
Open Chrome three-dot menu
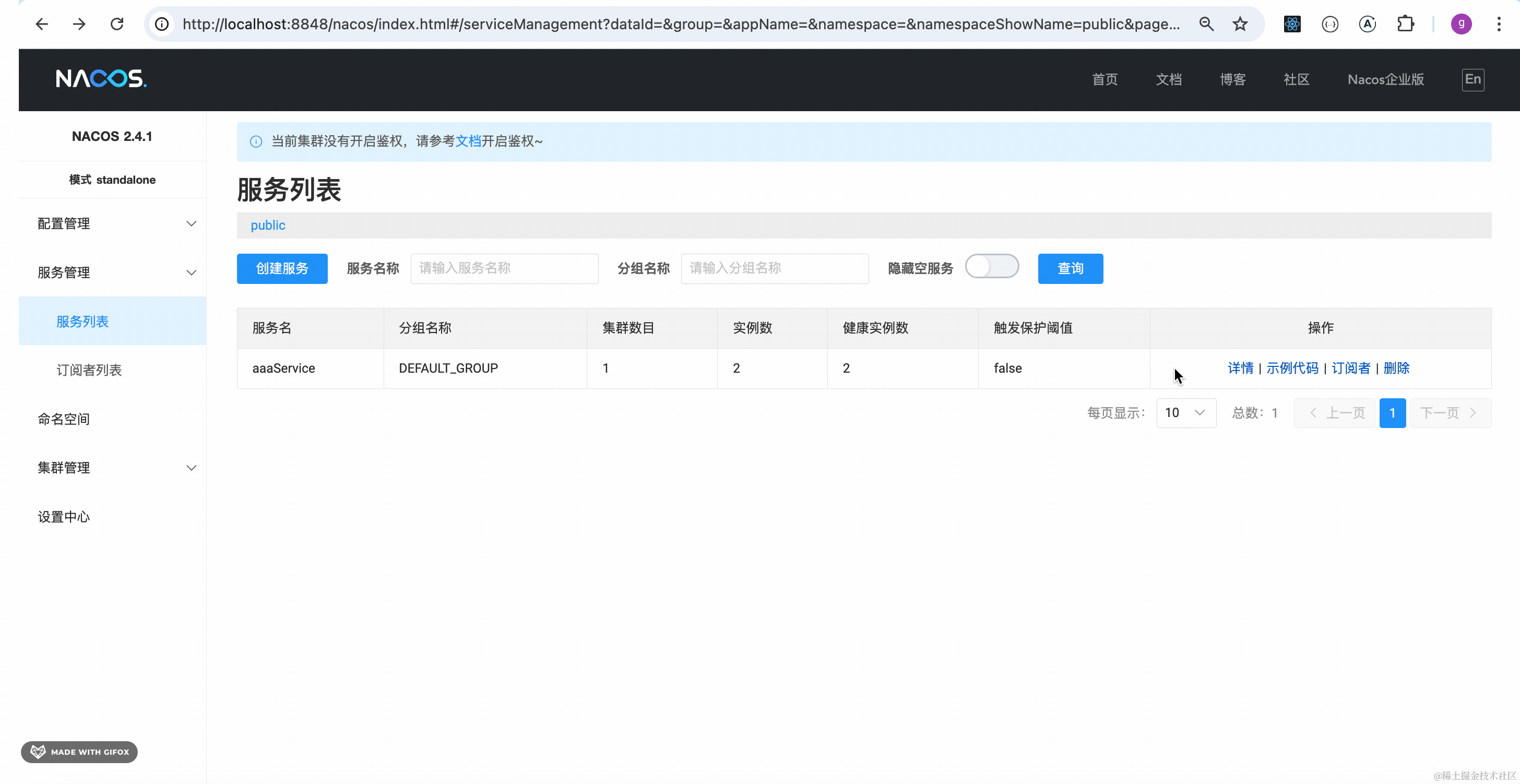(1498, 24)
